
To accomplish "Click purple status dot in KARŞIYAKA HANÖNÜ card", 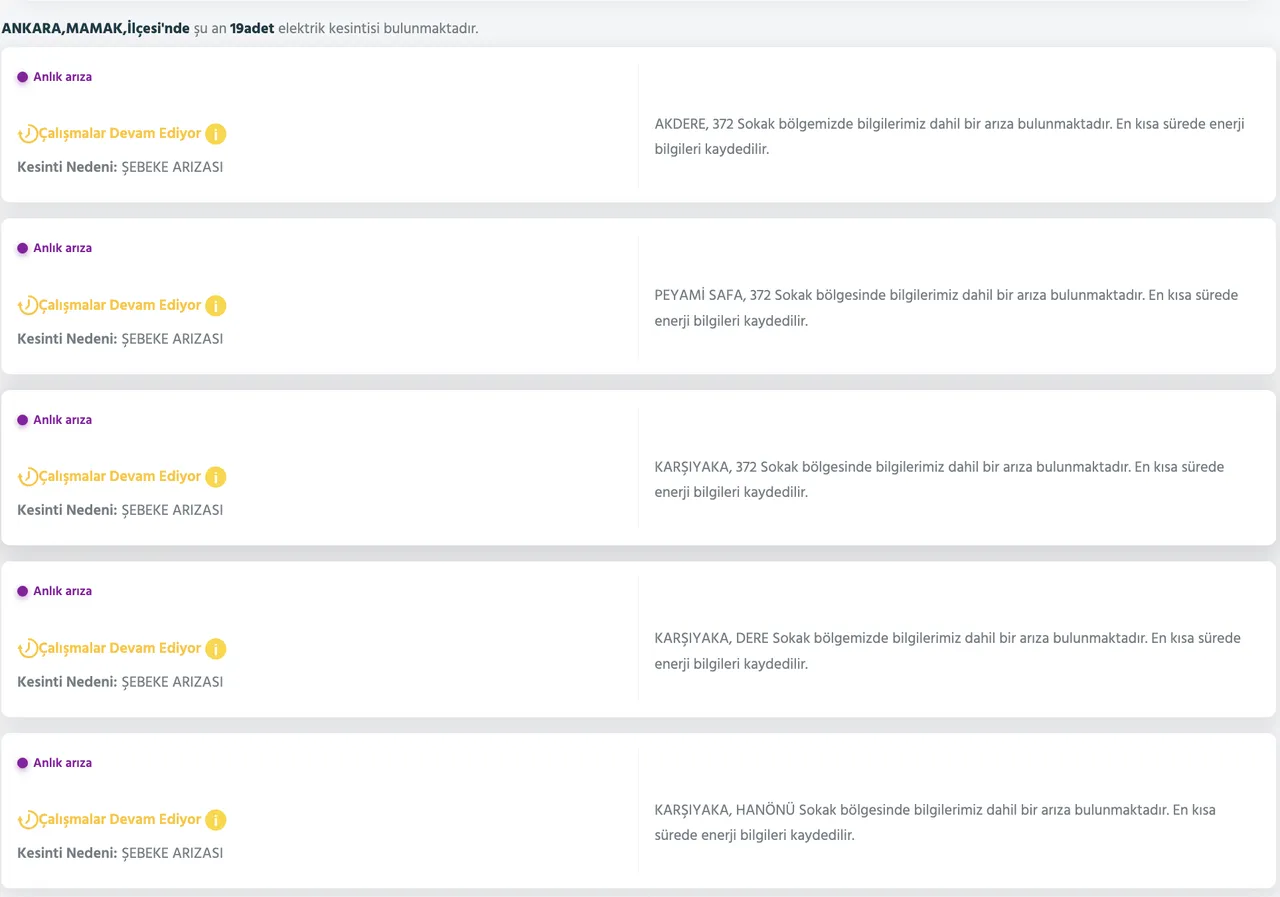I will (22, 763).
